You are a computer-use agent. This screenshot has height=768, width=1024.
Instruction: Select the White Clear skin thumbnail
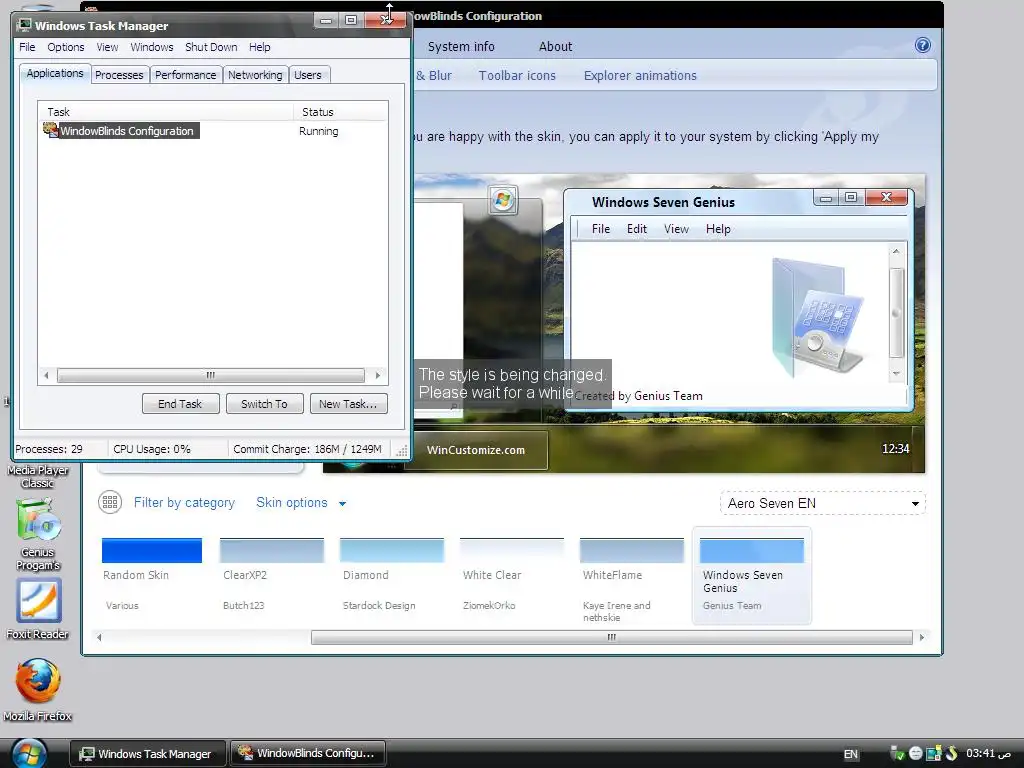(512, 550)
